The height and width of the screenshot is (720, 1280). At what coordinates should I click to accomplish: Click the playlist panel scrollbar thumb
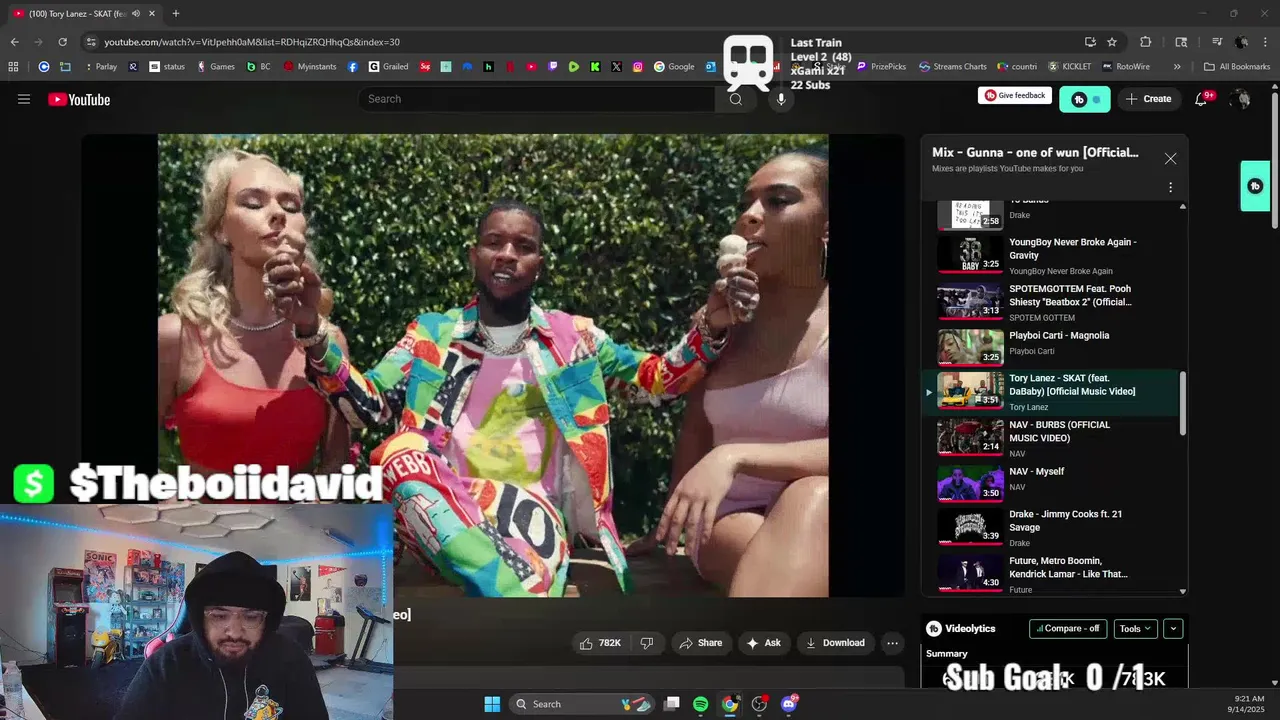[1184, 403]
